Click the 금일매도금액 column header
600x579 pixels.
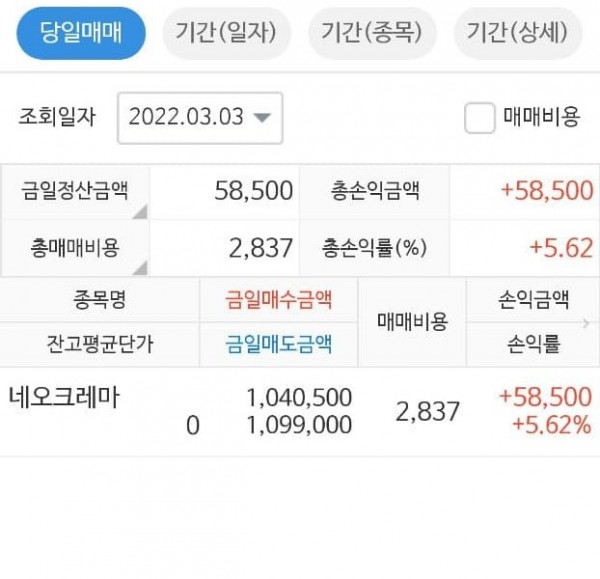279,345
